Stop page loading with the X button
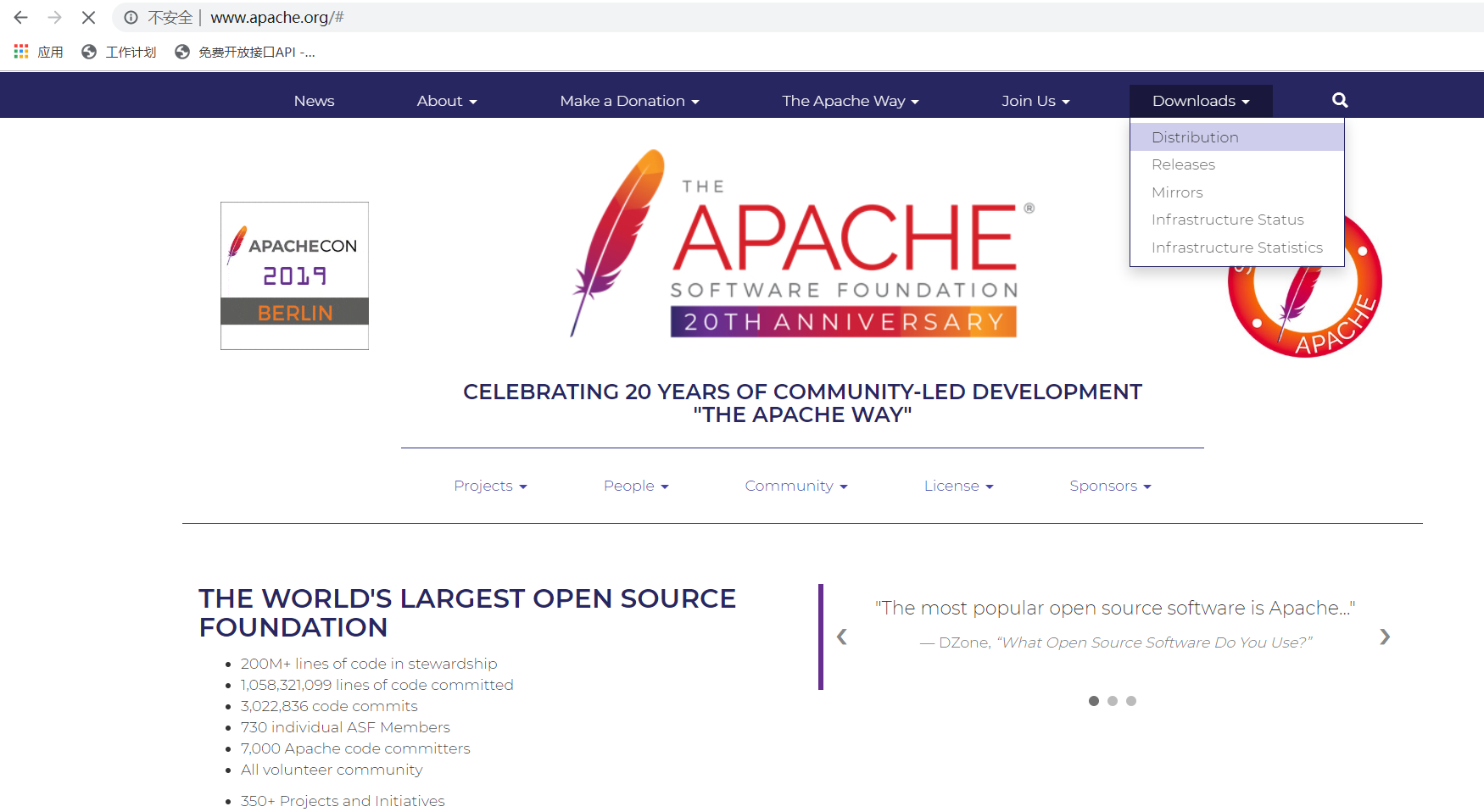 [x=88, y=17]
